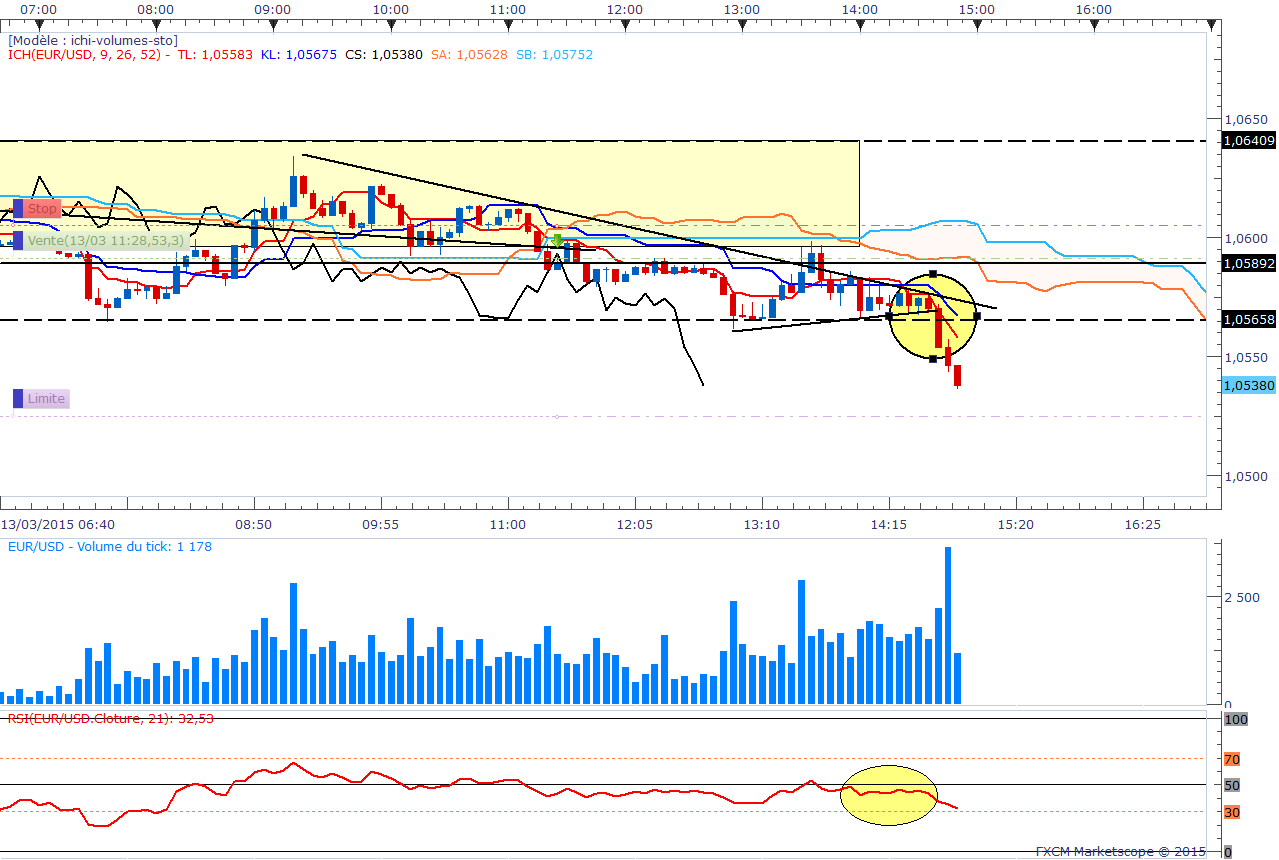1279x860 pixels.
Task: Click the green sell arrow marker
Action: point(556,241)
